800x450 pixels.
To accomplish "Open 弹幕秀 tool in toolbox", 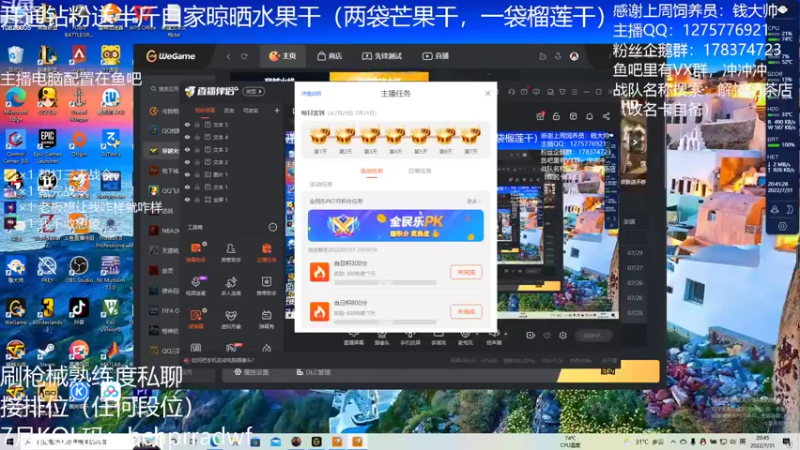I will click(x=266, y=319).
